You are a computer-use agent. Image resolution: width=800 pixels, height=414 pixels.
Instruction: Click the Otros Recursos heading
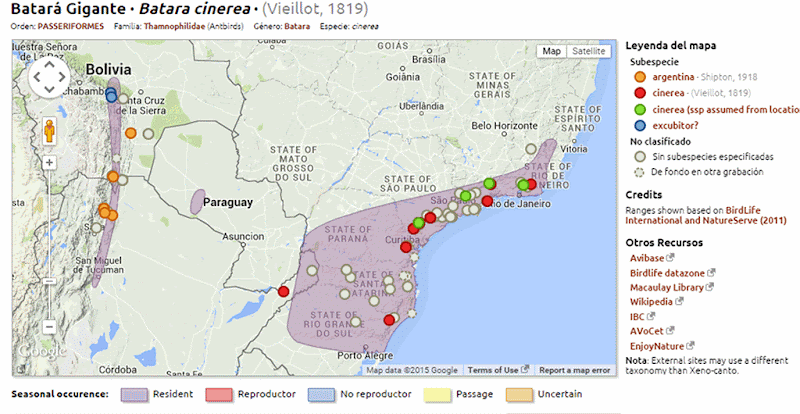(664, 242)
